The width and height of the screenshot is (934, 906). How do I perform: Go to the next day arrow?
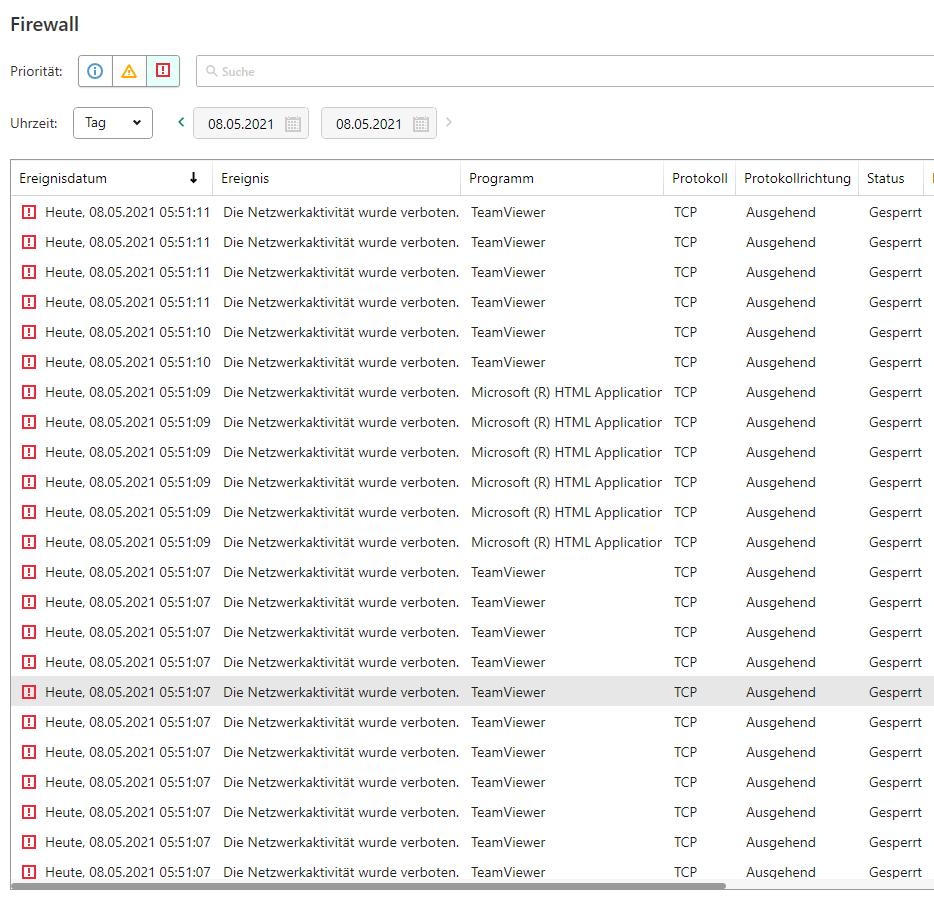(449, 123)
